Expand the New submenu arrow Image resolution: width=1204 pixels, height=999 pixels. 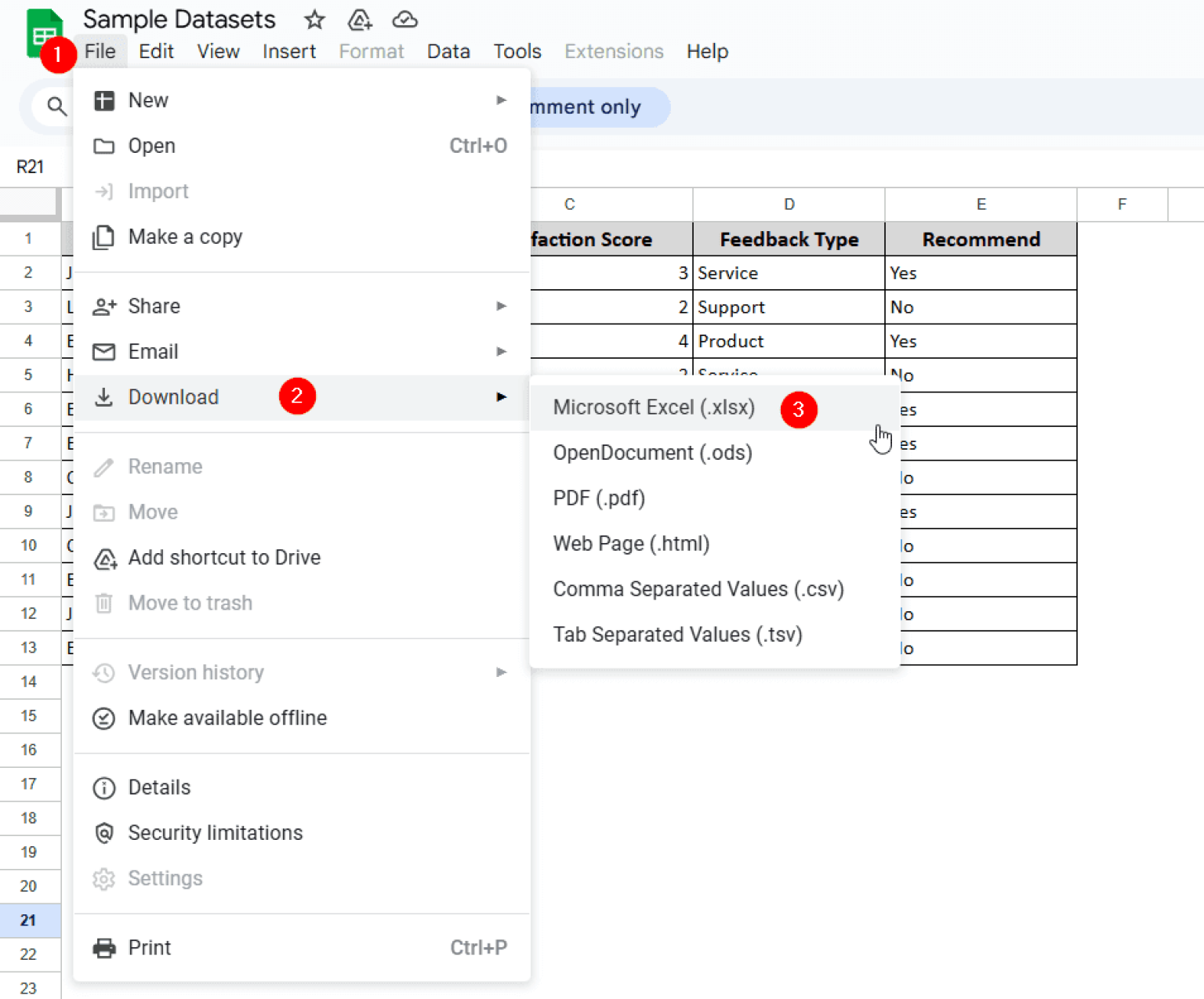[x=502, y=100]
